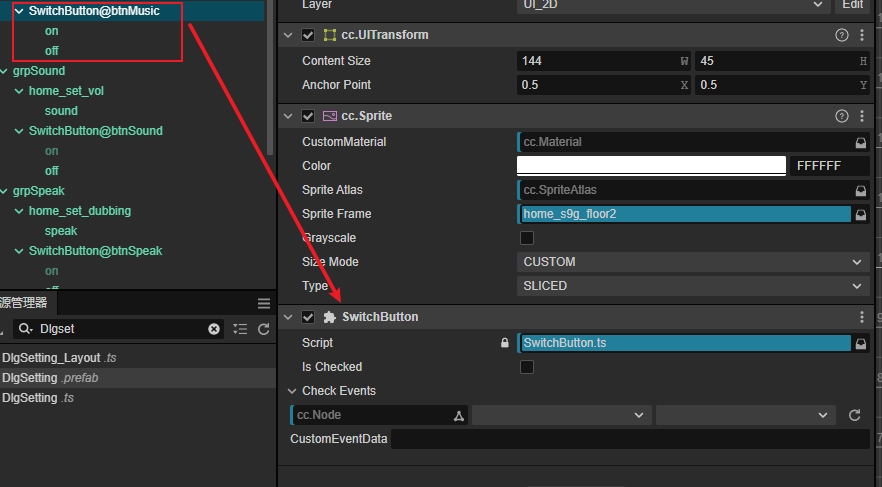Open the Size Mode CUSTOM dropdown
The image size is (882, 487).
click(693, 262)
